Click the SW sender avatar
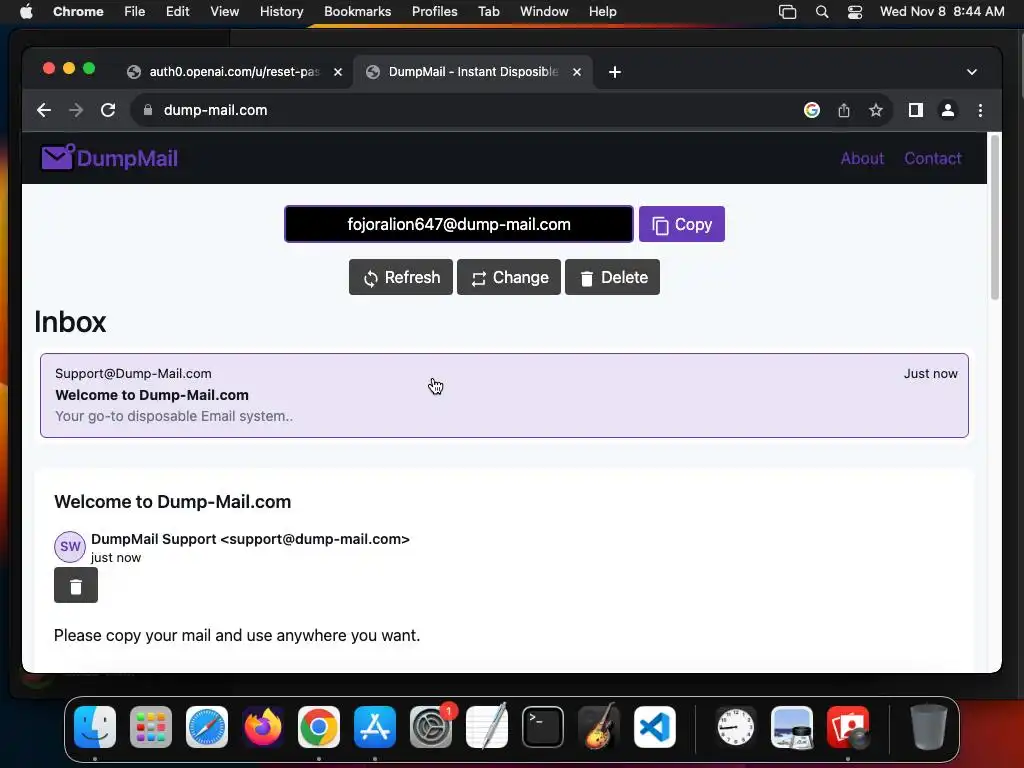The image size is (1024, 768). [x=70, y=547]
